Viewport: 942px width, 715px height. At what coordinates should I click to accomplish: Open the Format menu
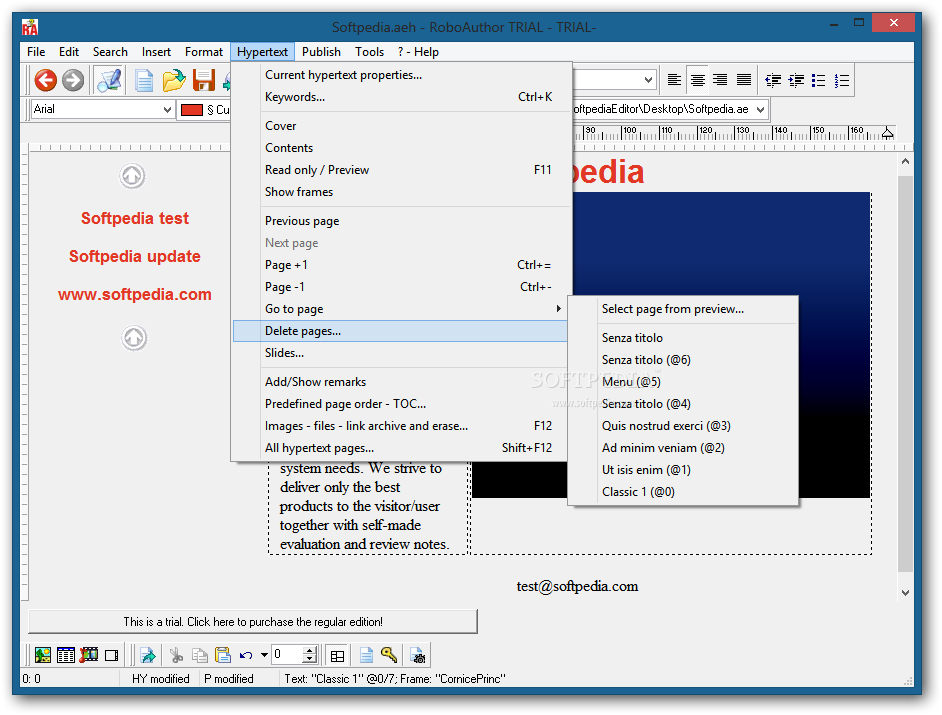click(x=204, y=52)
